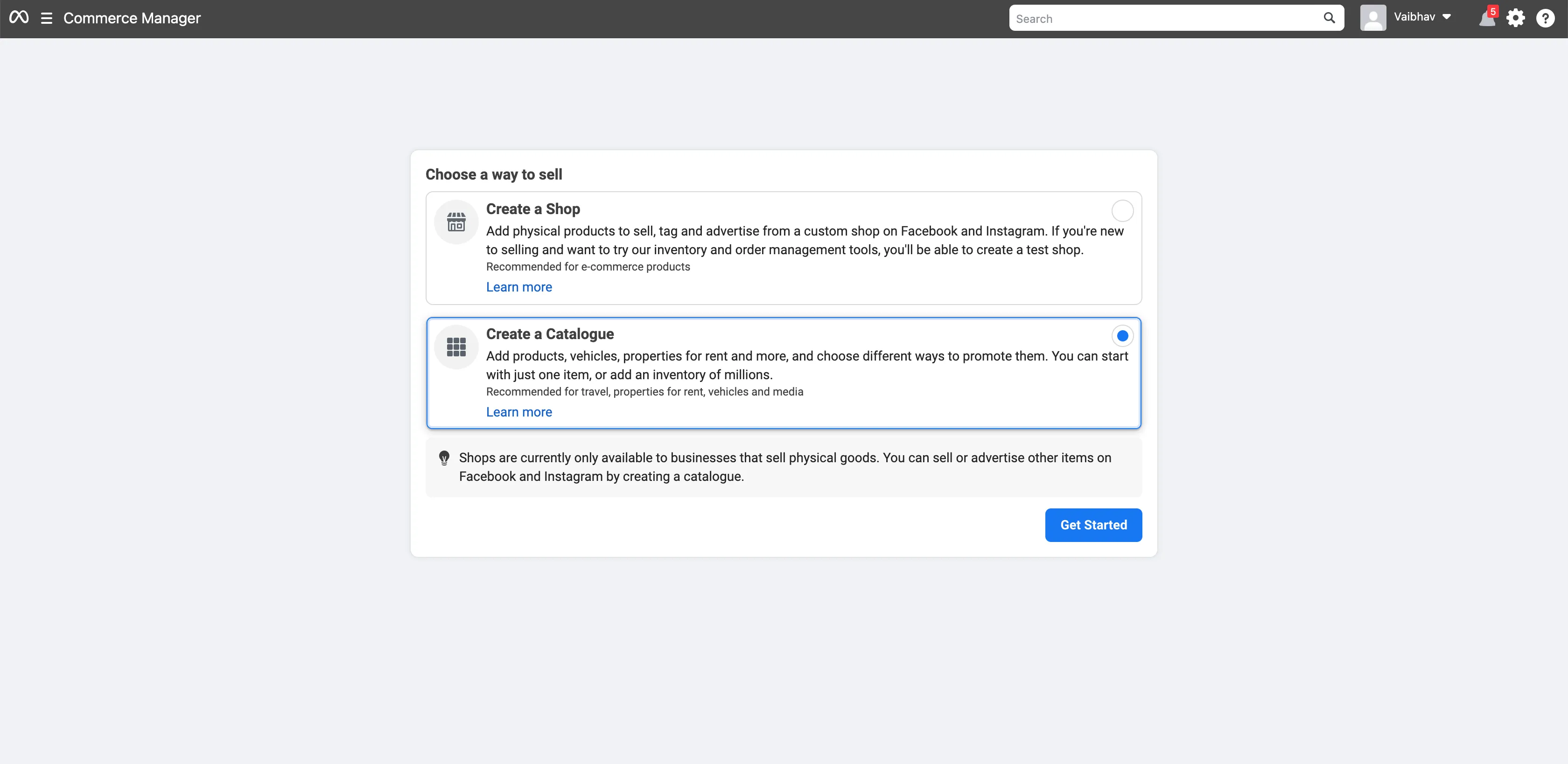Click the Meta logo icon
1568x764 pixels.
point(19,18)
